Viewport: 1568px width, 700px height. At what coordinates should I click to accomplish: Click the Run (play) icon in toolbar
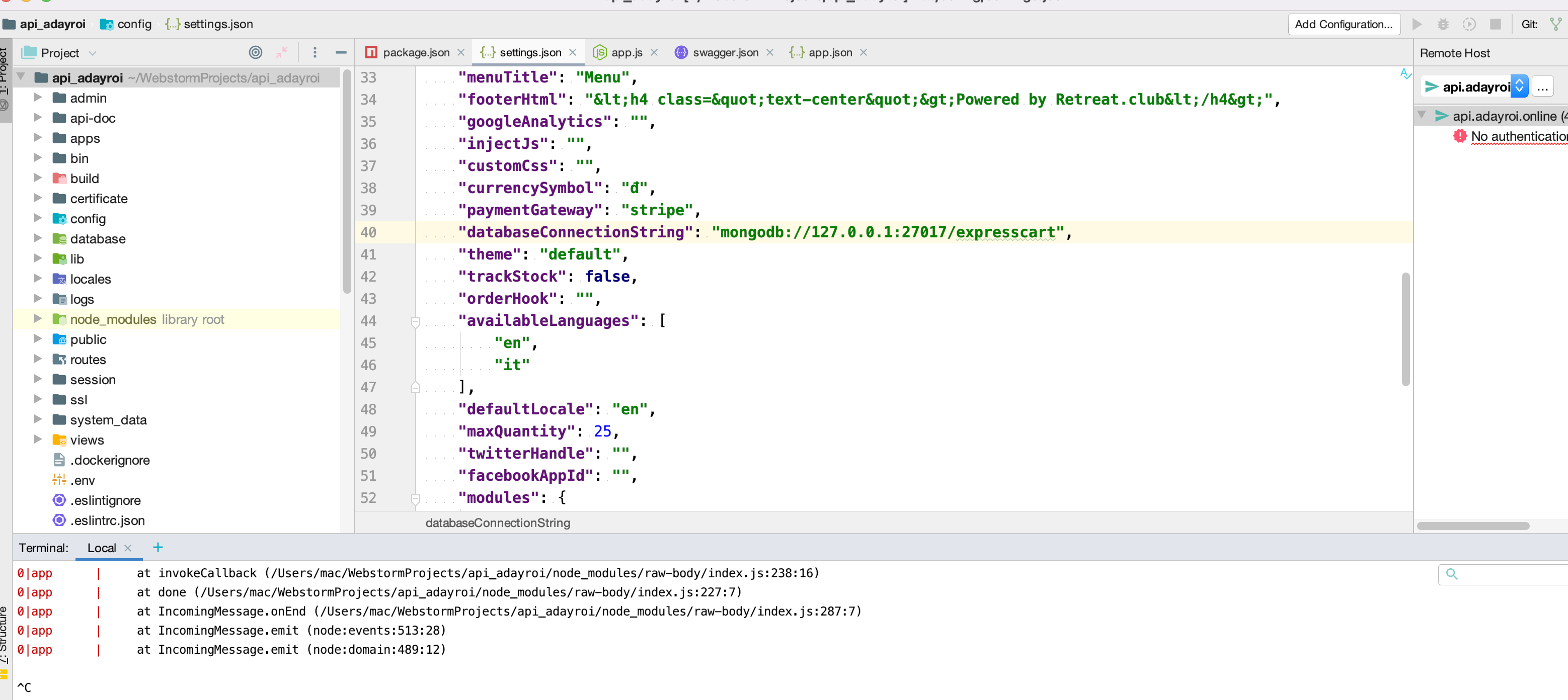(1417, 24)
